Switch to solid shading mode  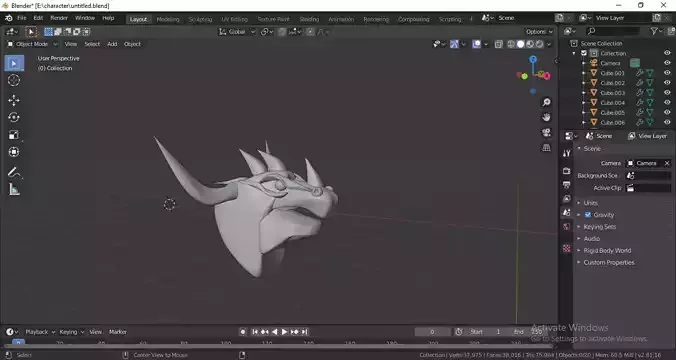[x=521, y=44]
